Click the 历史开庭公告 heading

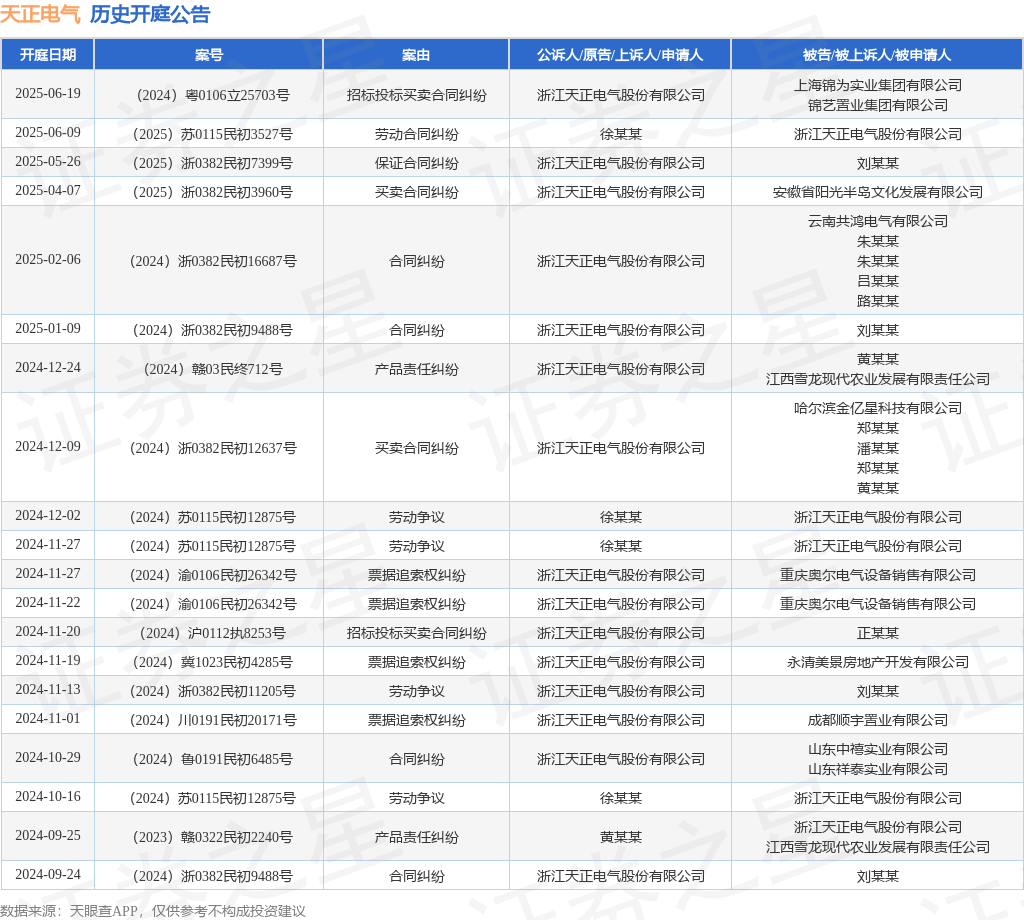pyautogui.click(x=150, y=14)
